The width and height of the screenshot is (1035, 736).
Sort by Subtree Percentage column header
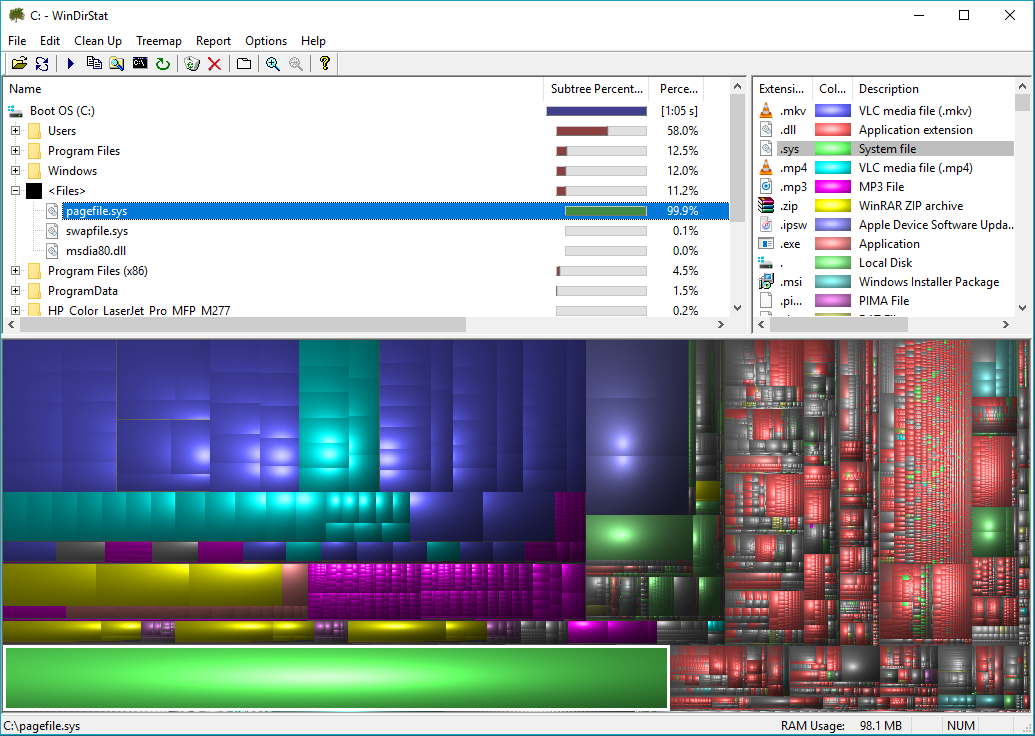click(x=596, y=89)
